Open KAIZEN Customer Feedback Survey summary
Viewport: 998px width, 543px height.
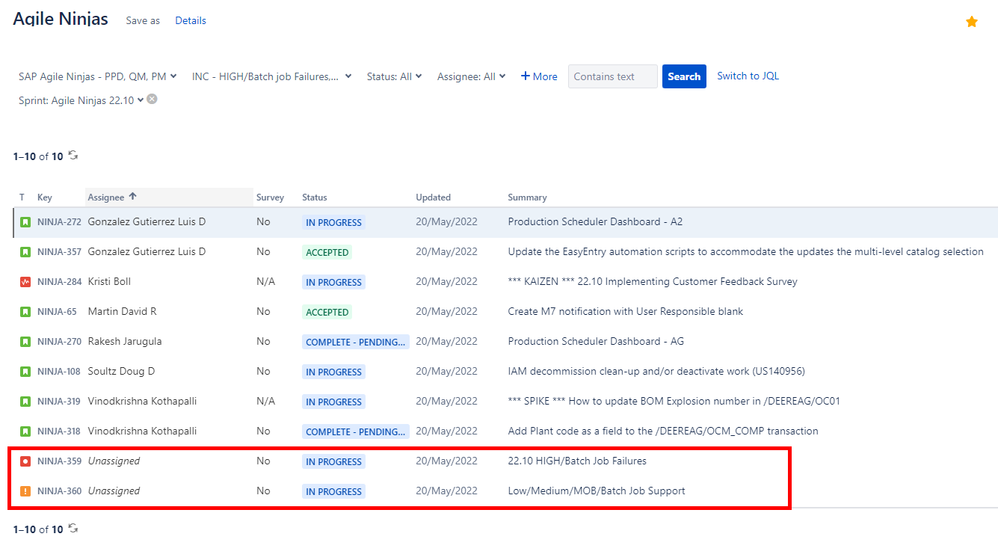(652, 282)
